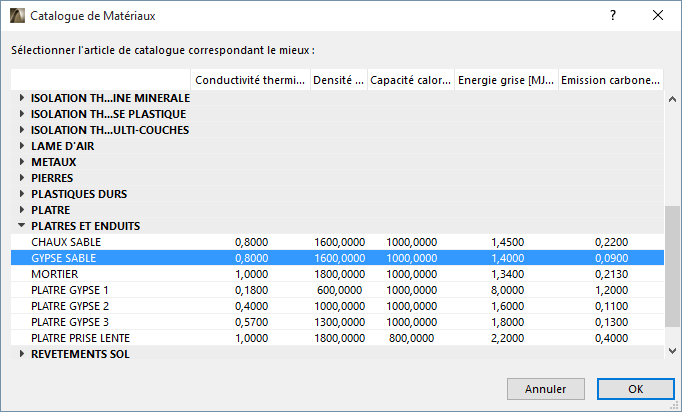This screenshot has width=682, height=412.
Task: Expand the LAME D'AIR category
Action: pyautogui.click(x=23, y=146)
